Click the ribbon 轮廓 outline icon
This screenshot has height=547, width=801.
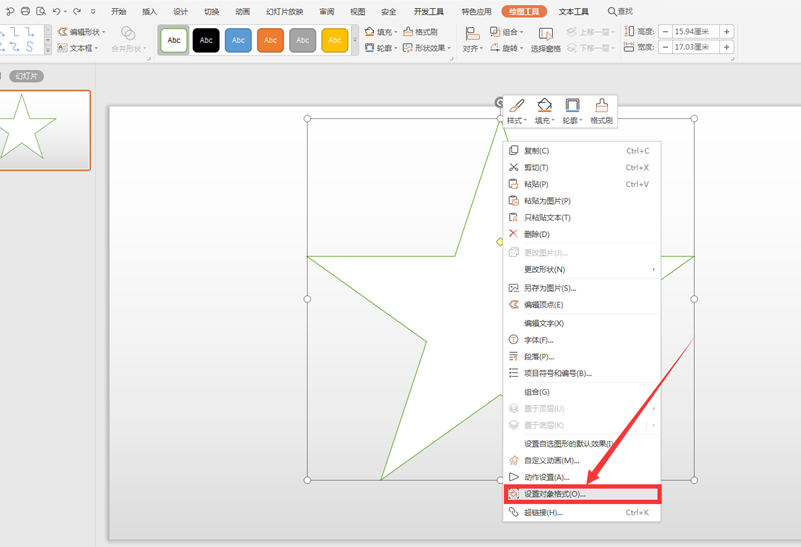point(369,47)
